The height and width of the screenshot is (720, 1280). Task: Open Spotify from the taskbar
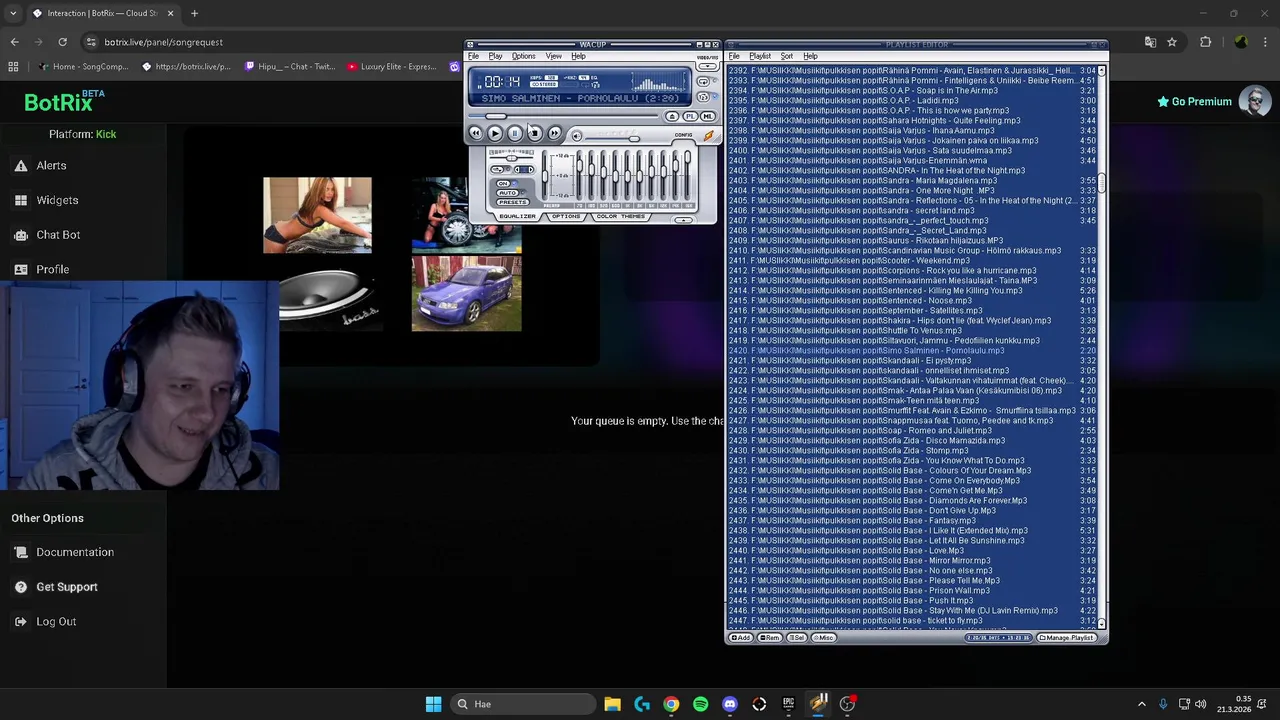(700, 704)
